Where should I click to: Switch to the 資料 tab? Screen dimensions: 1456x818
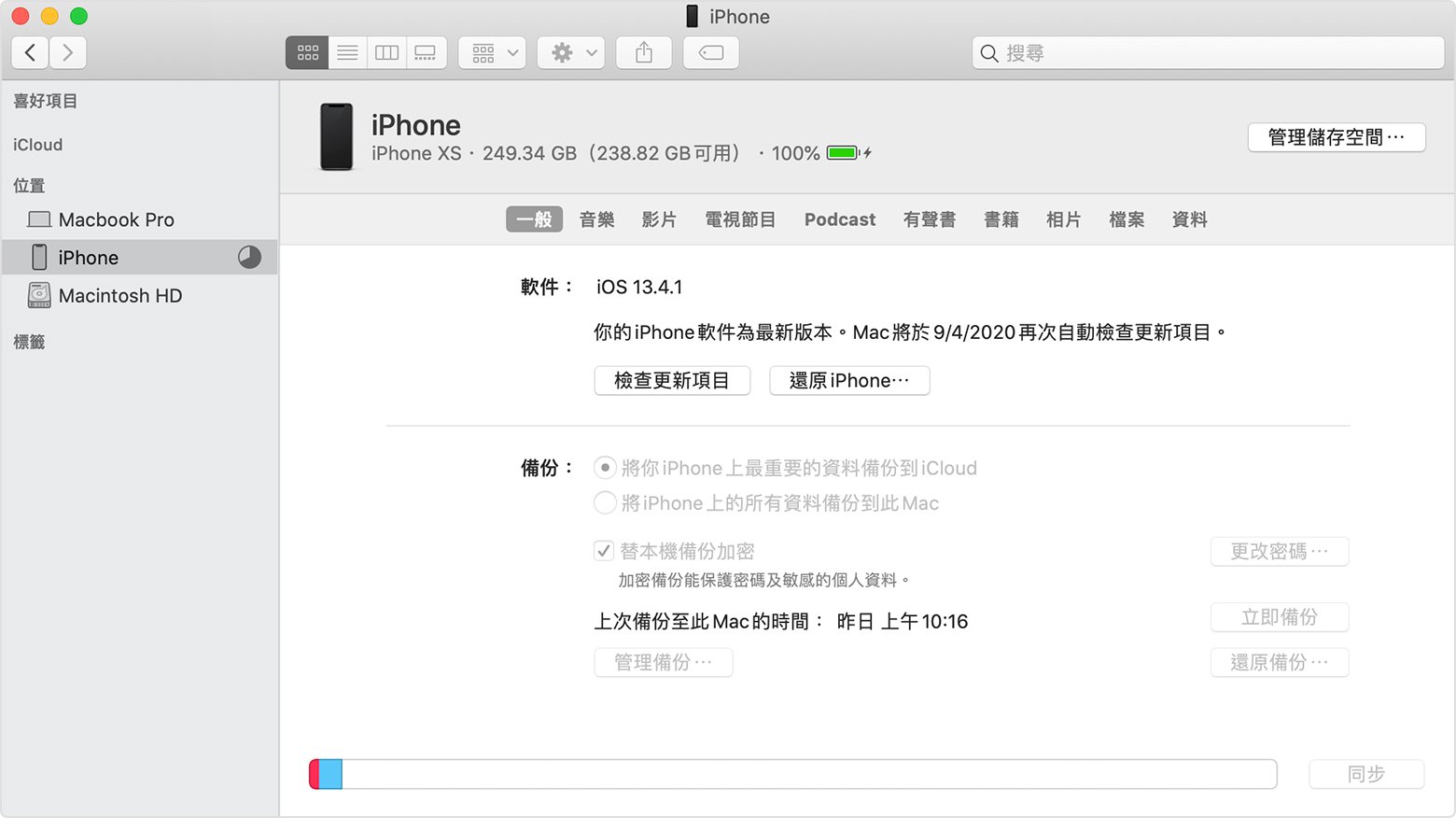point(1190,219)
